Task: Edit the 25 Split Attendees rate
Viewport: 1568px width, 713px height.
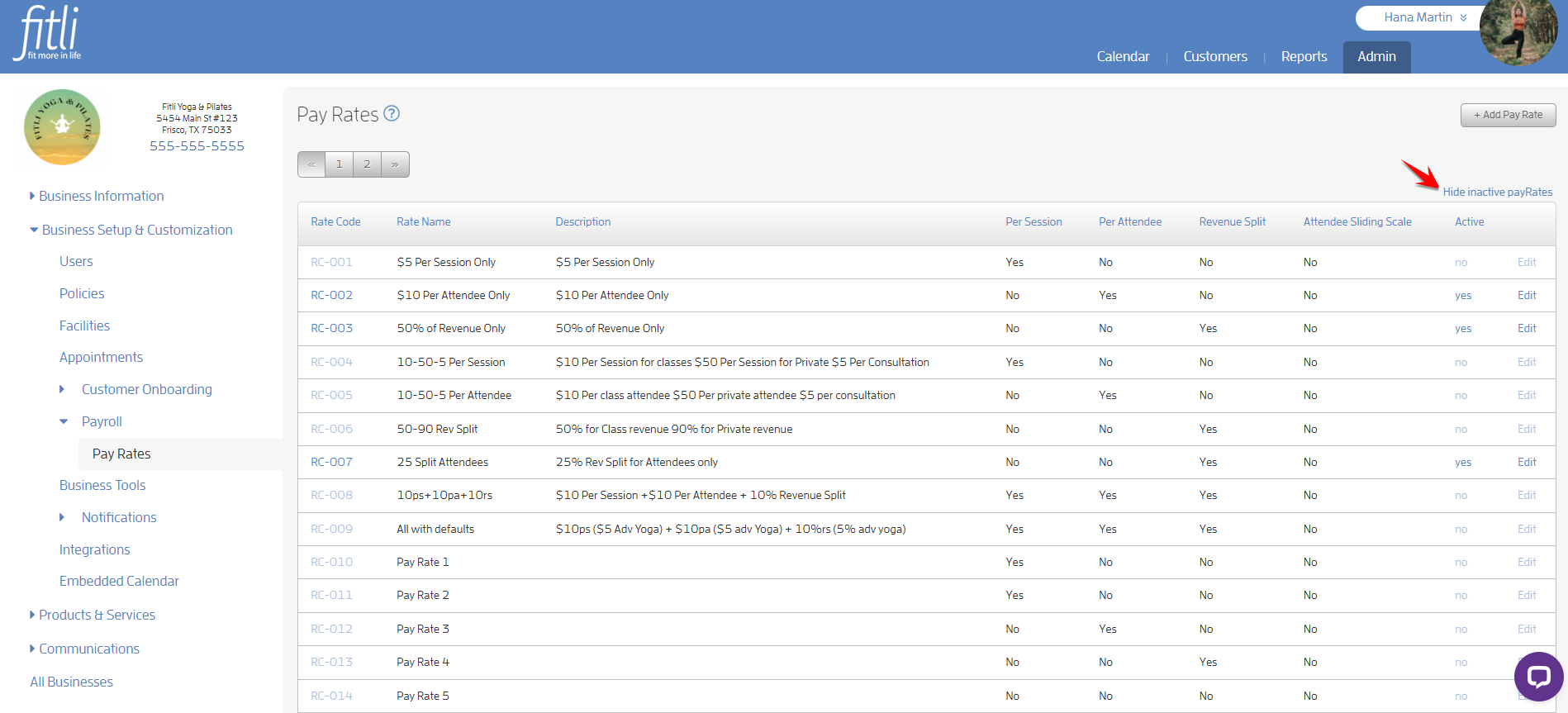Action: click(1527, 462)
